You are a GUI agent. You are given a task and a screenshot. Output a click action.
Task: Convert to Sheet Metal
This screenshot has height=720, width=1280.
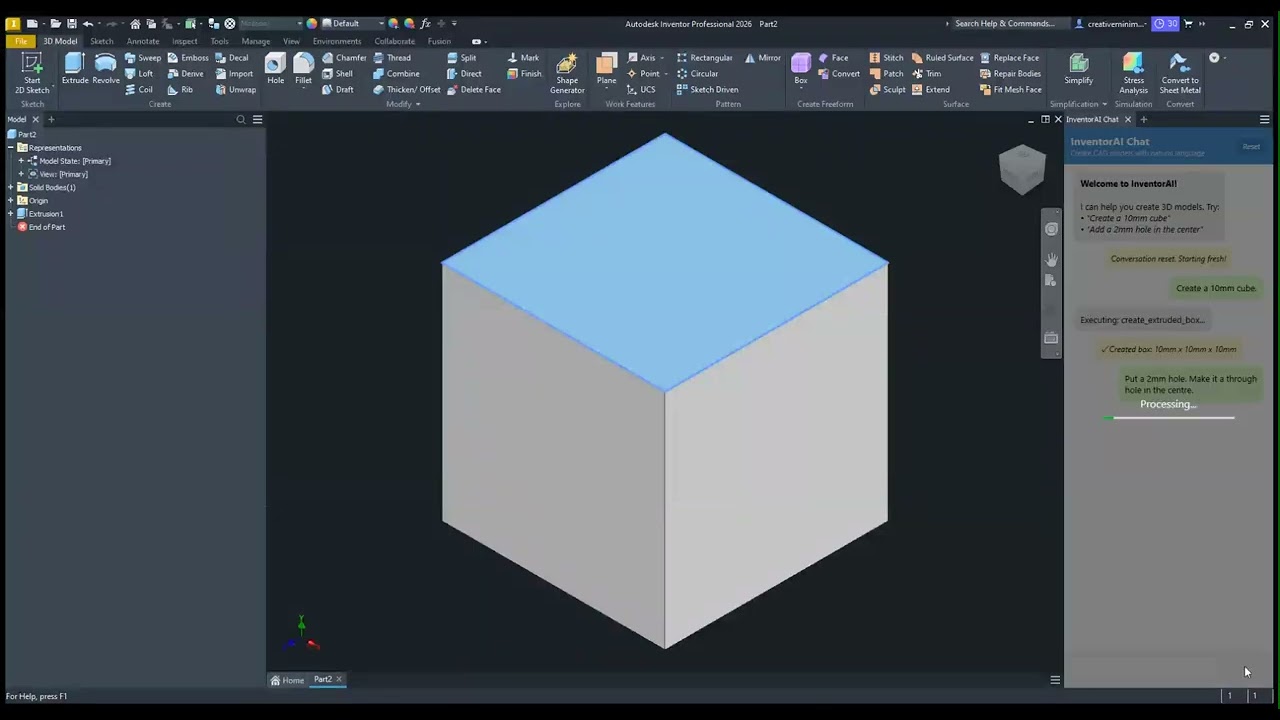pos(1180,74)
